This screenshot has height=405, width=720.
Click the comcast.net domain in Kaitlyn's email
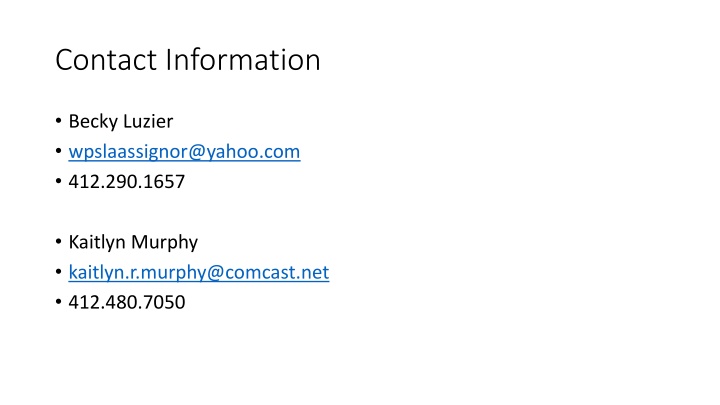tap(277, 273)
